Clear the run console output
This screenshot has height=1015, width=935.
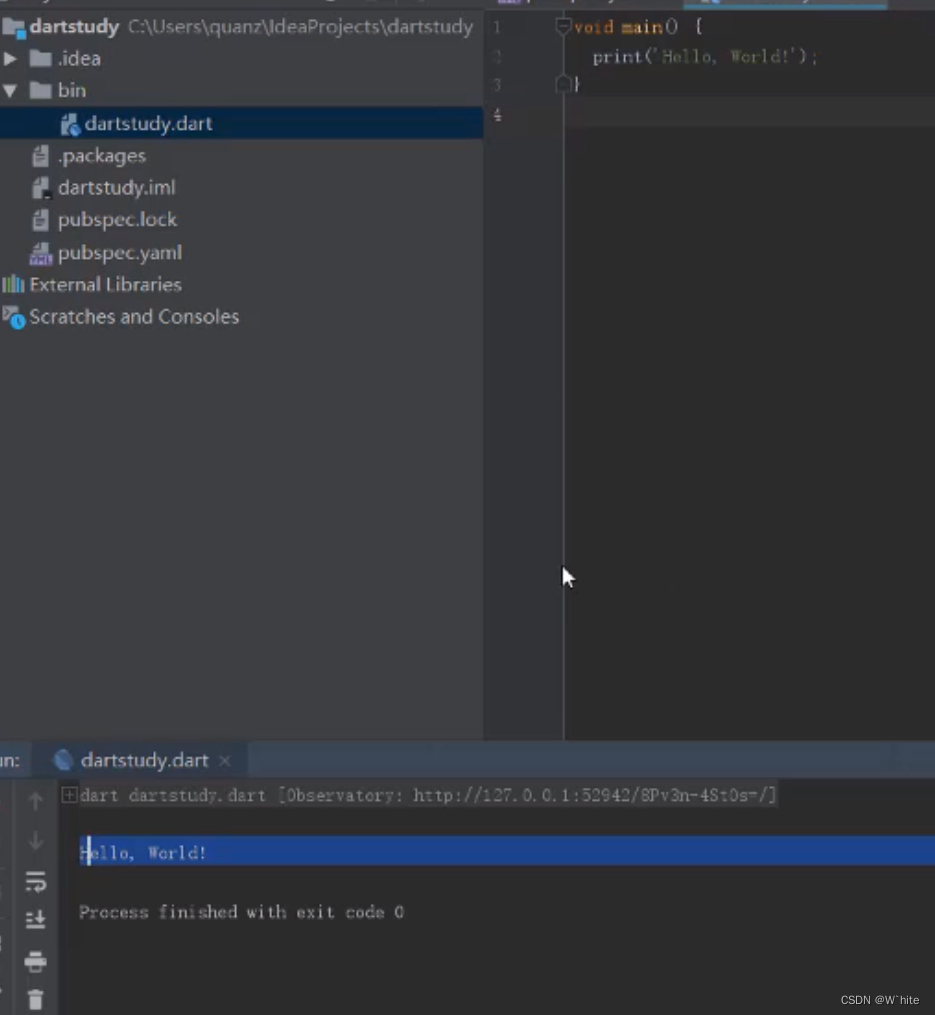click(35, 999)
